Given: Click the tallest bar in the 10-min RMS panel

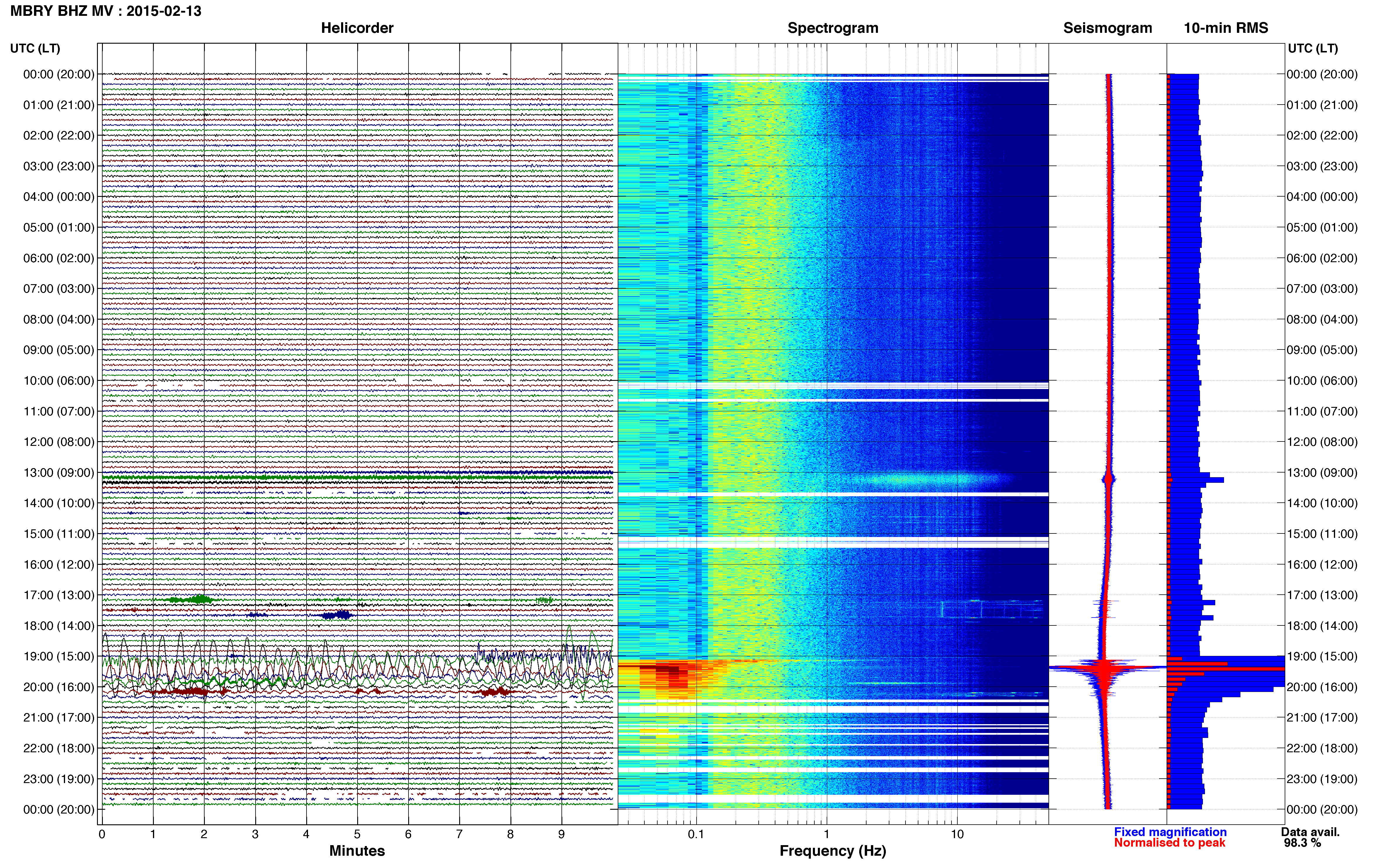Looking at the screenshot, I should pos(1226,669).
